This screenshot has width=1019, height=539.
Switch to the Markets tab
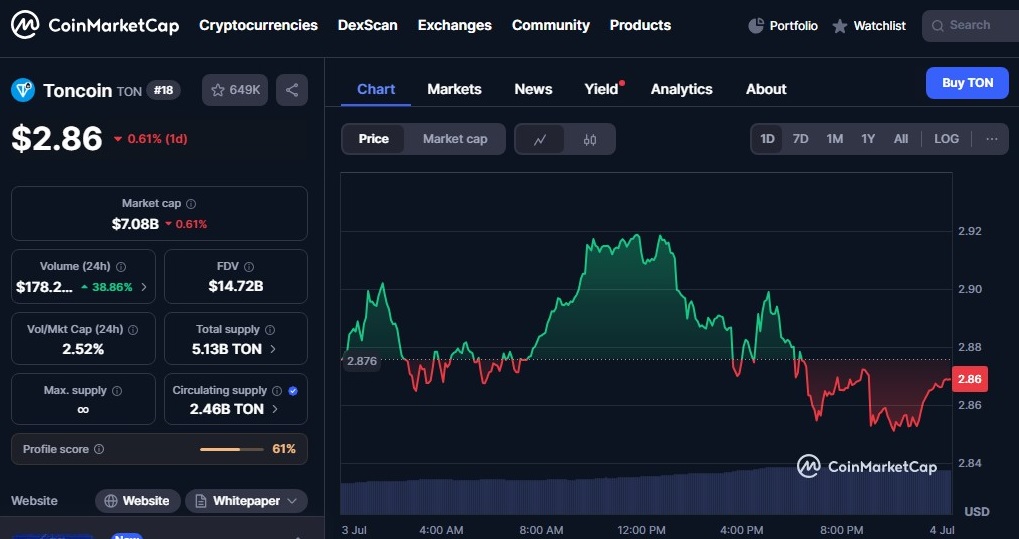tap(454, 89)
